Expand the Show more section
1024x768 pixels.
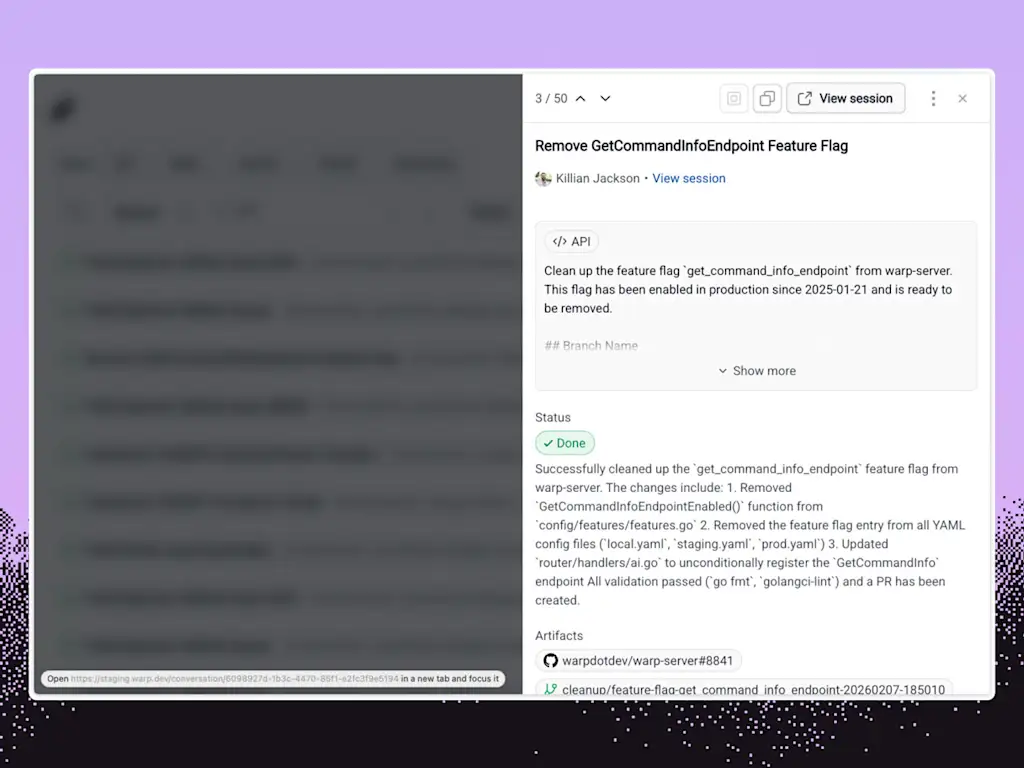point(756,370)
